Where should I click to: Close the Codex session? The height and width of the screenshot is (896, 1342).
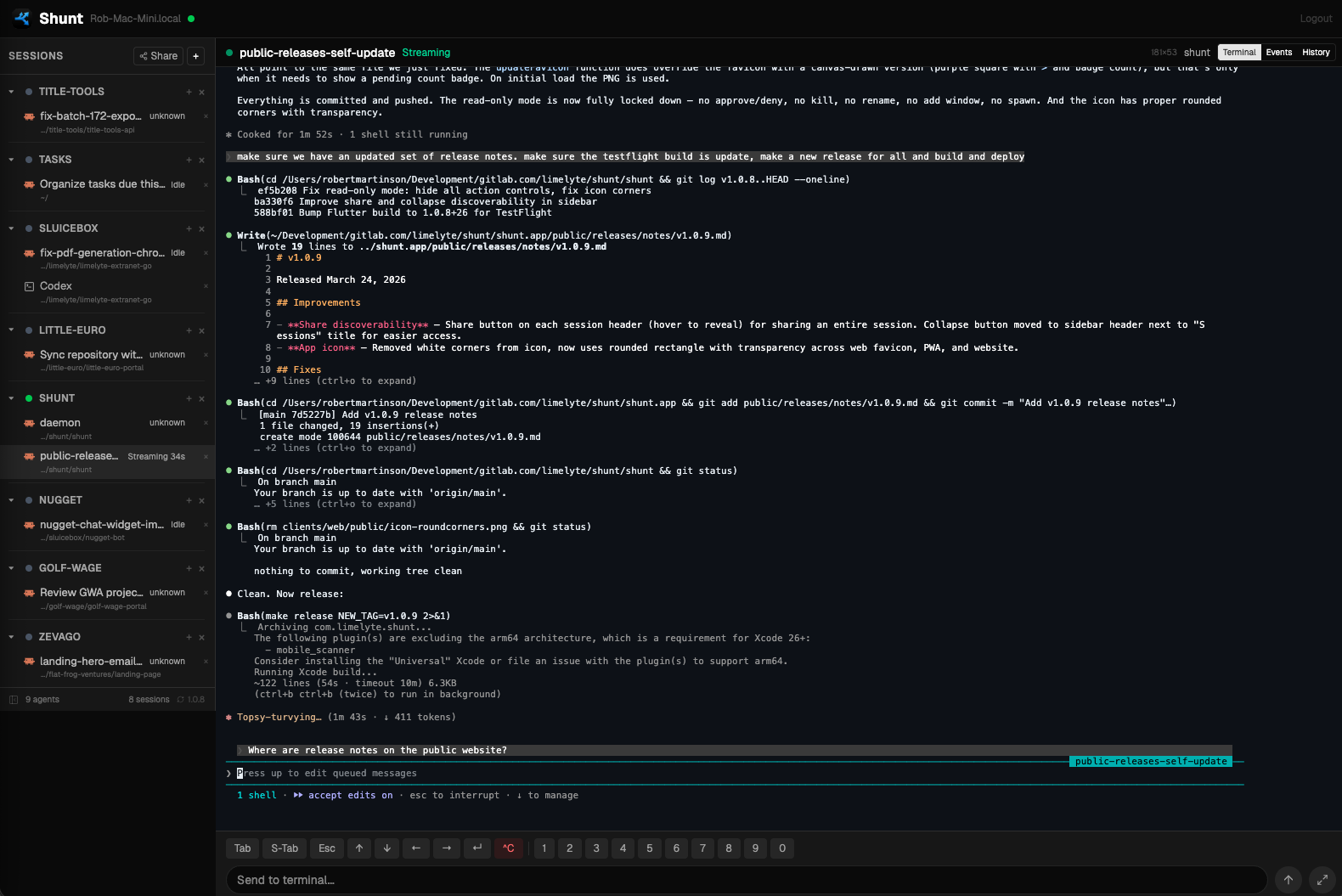(206, 286)
